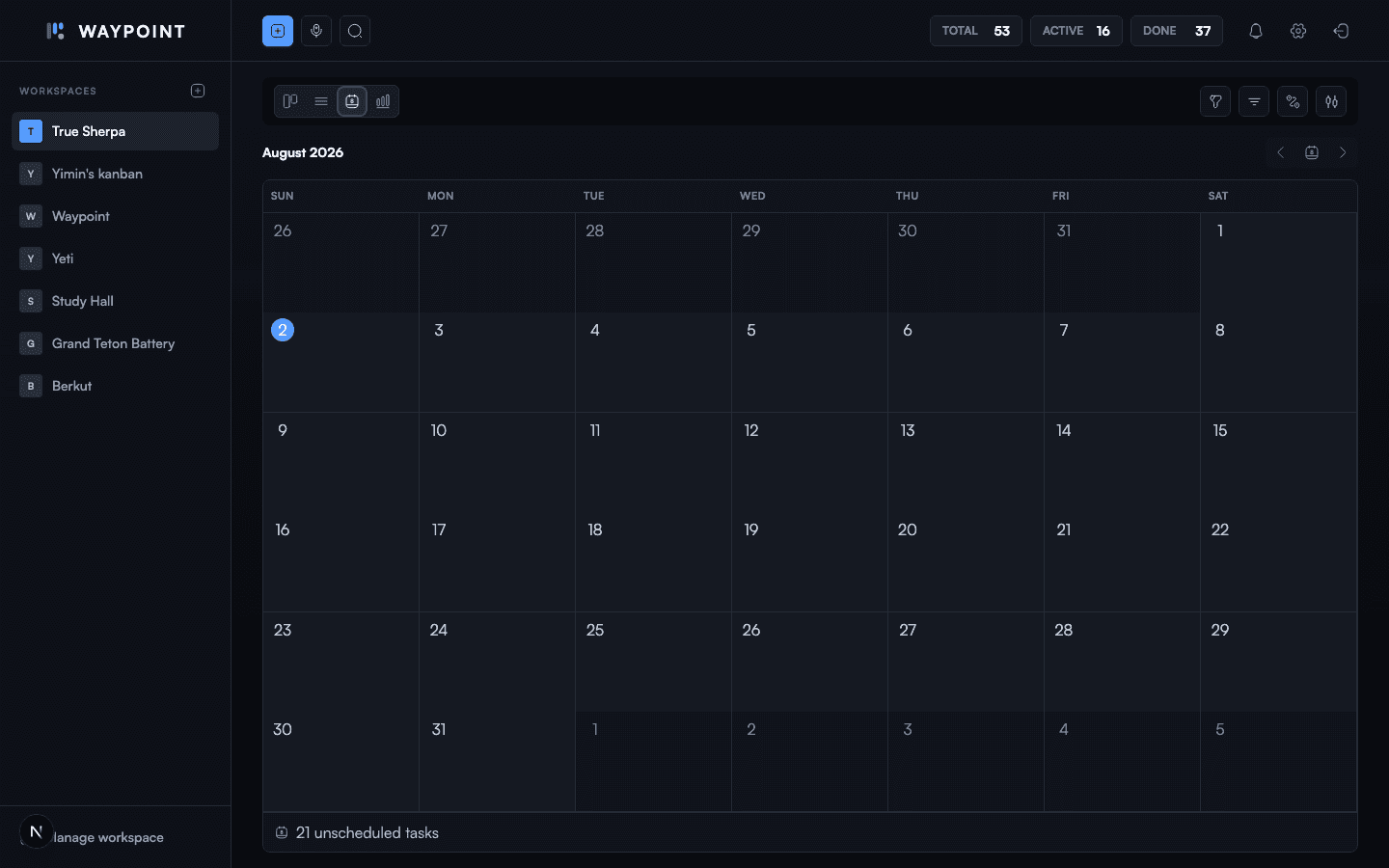Open the Study Hall workspace
This screenshot has width=1389, height=868.
115,301
